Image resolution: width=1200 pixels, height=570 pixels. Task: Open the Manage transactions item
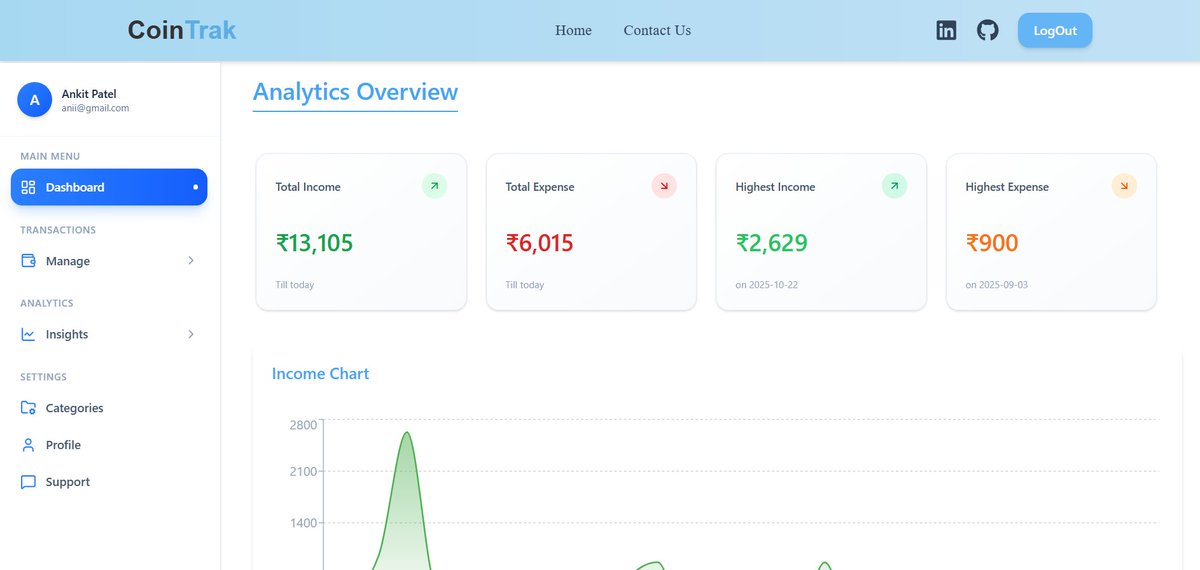point(109,261)
